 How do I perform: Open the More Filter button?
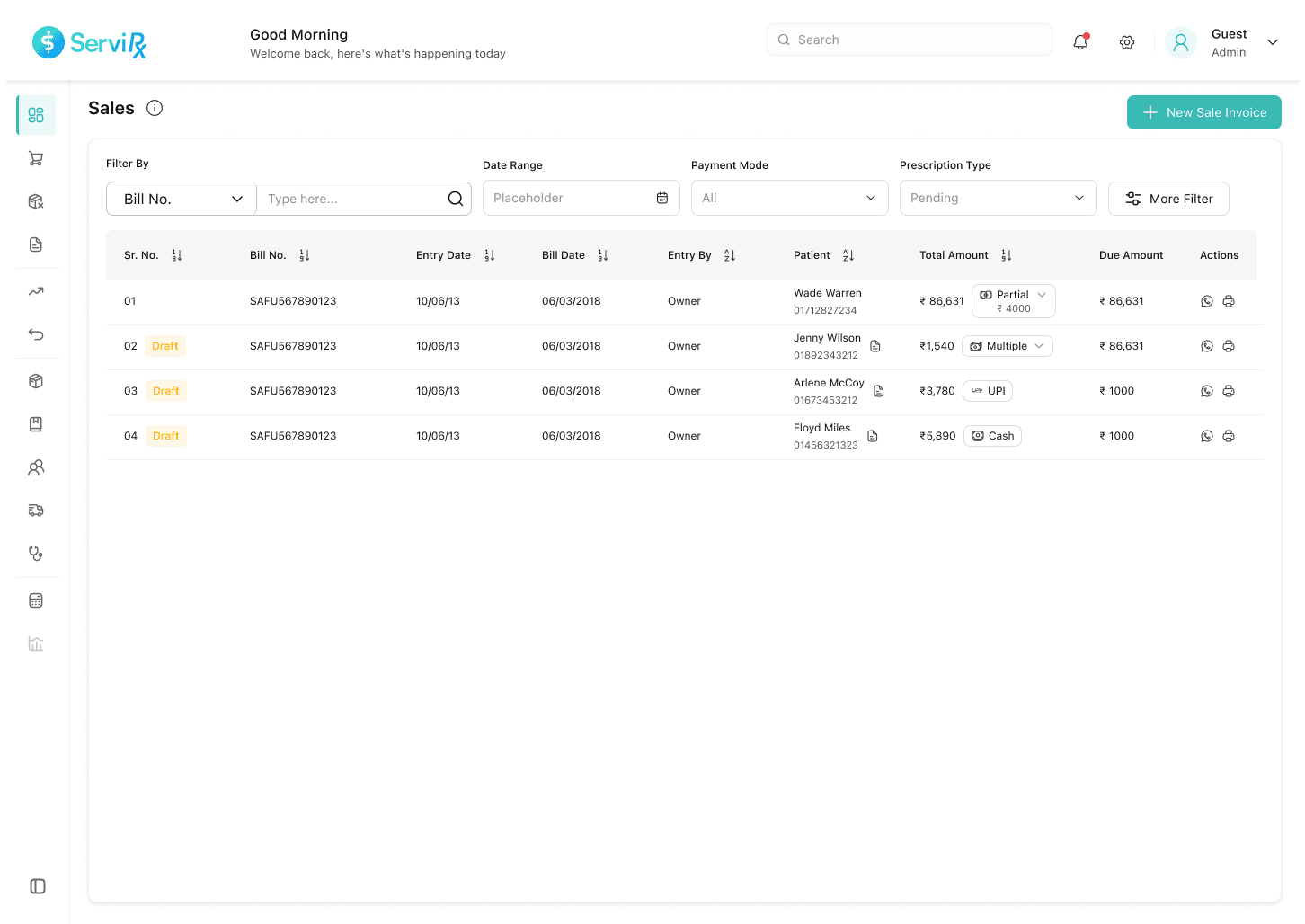point(1168,199)
